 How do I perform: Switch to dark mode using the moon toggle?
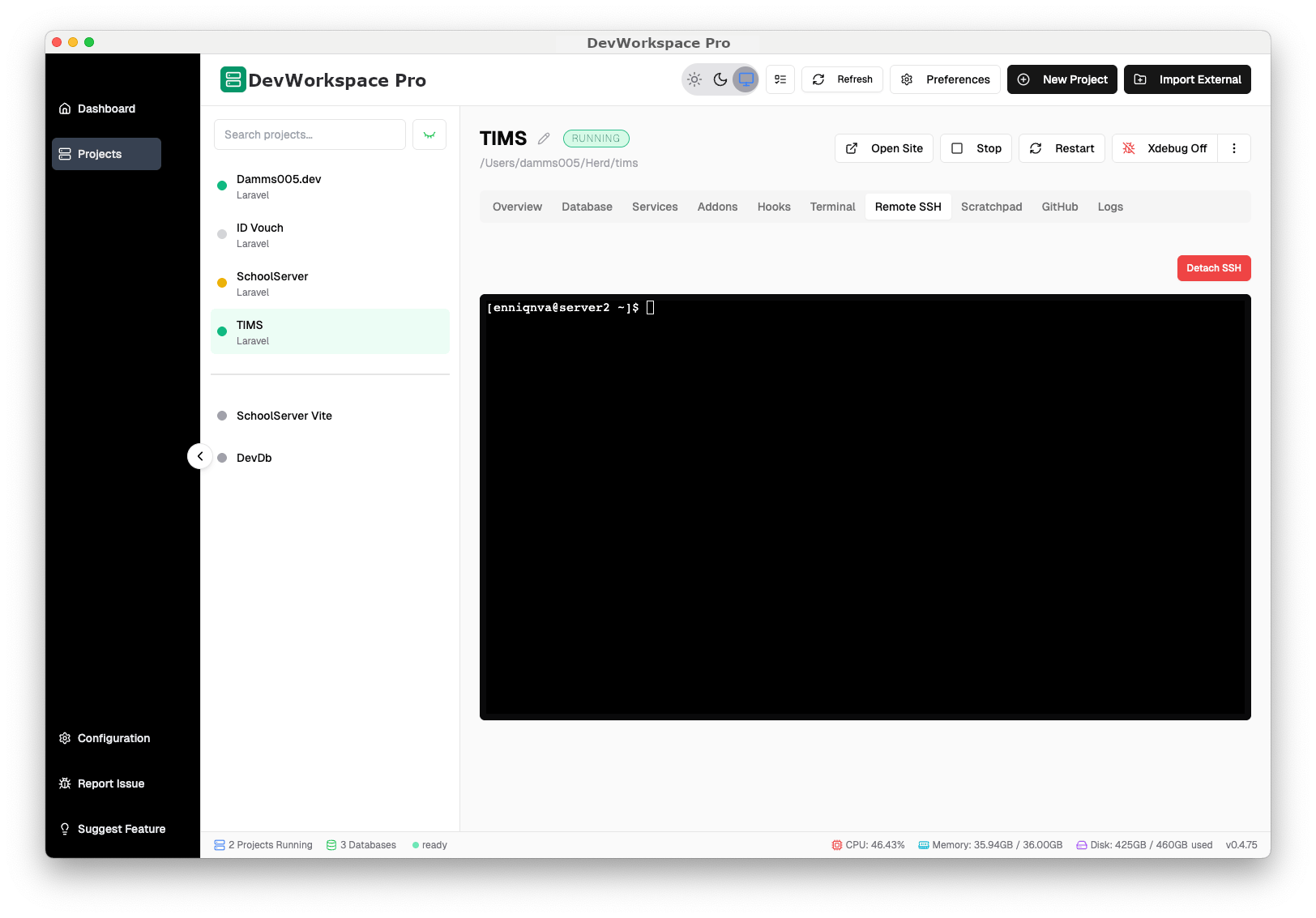click(x=720, y=79)
